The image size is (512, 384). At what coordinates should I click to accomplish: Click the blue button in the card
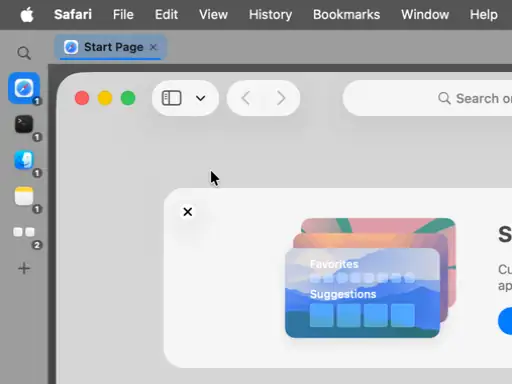pyautogui.click(x=505, y=321)
